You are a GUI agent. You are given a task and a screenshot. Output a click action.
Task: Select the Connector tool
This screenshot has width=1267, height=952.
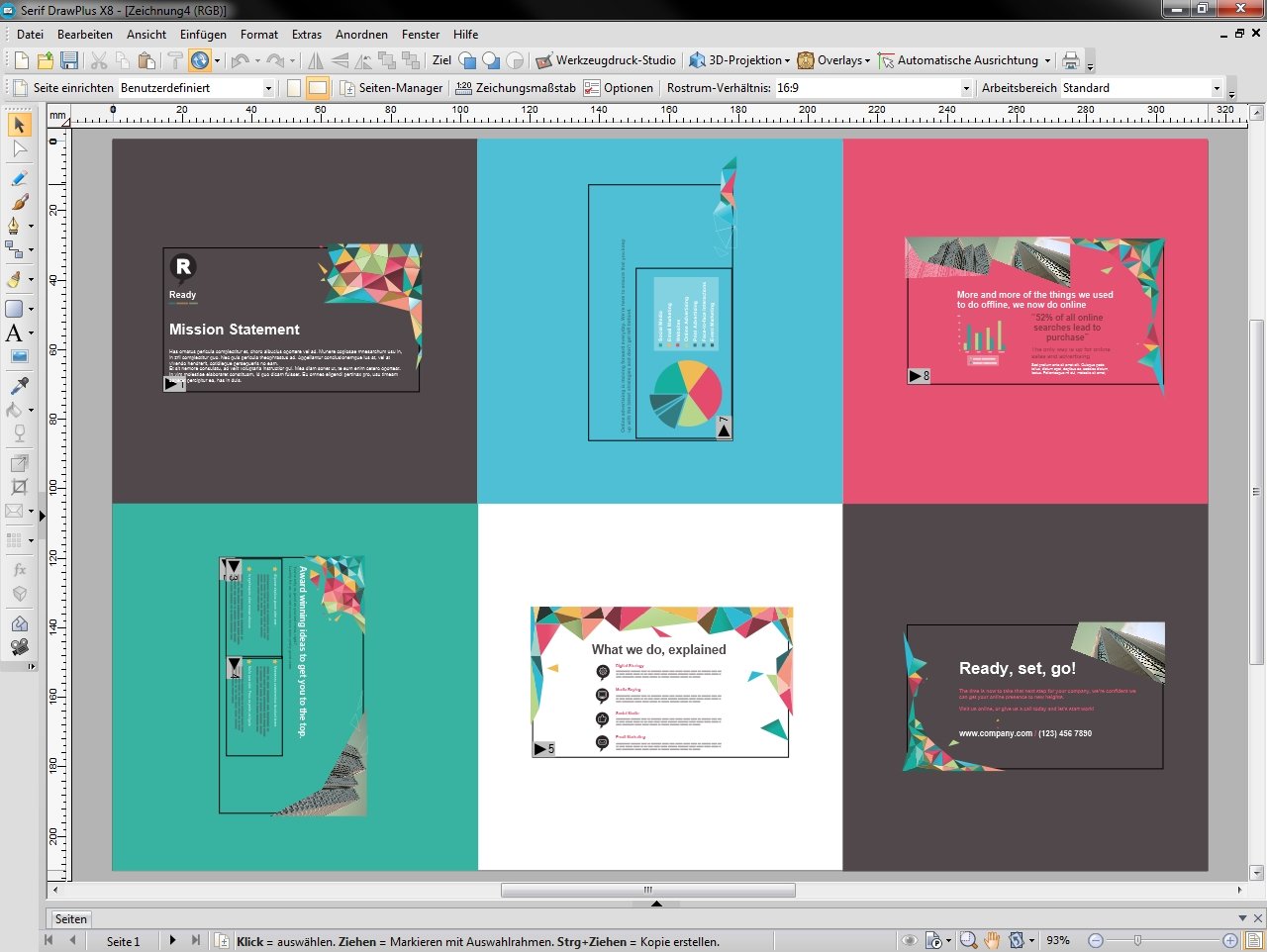pos(14,249)
